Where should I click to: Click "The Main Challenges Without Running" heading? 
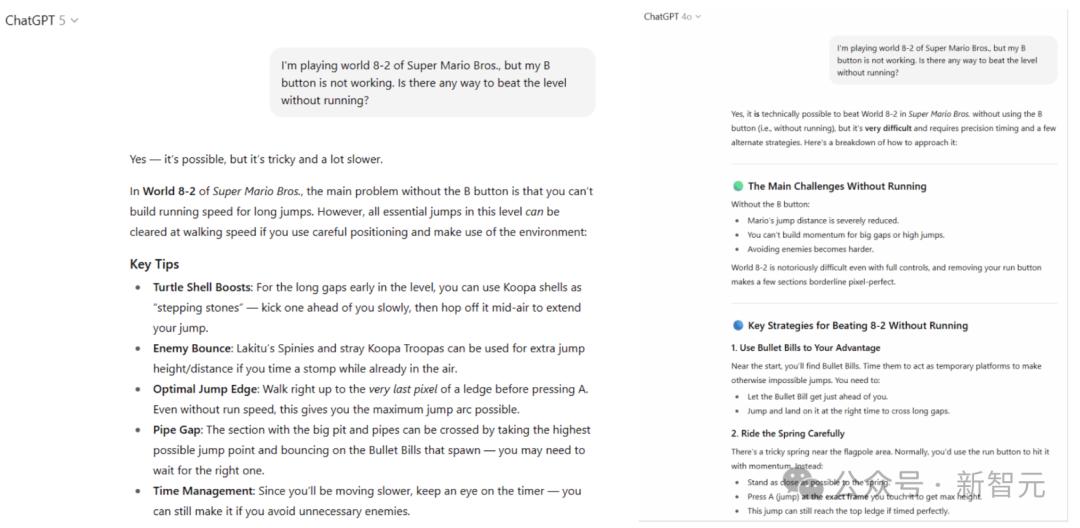point(837,186)
